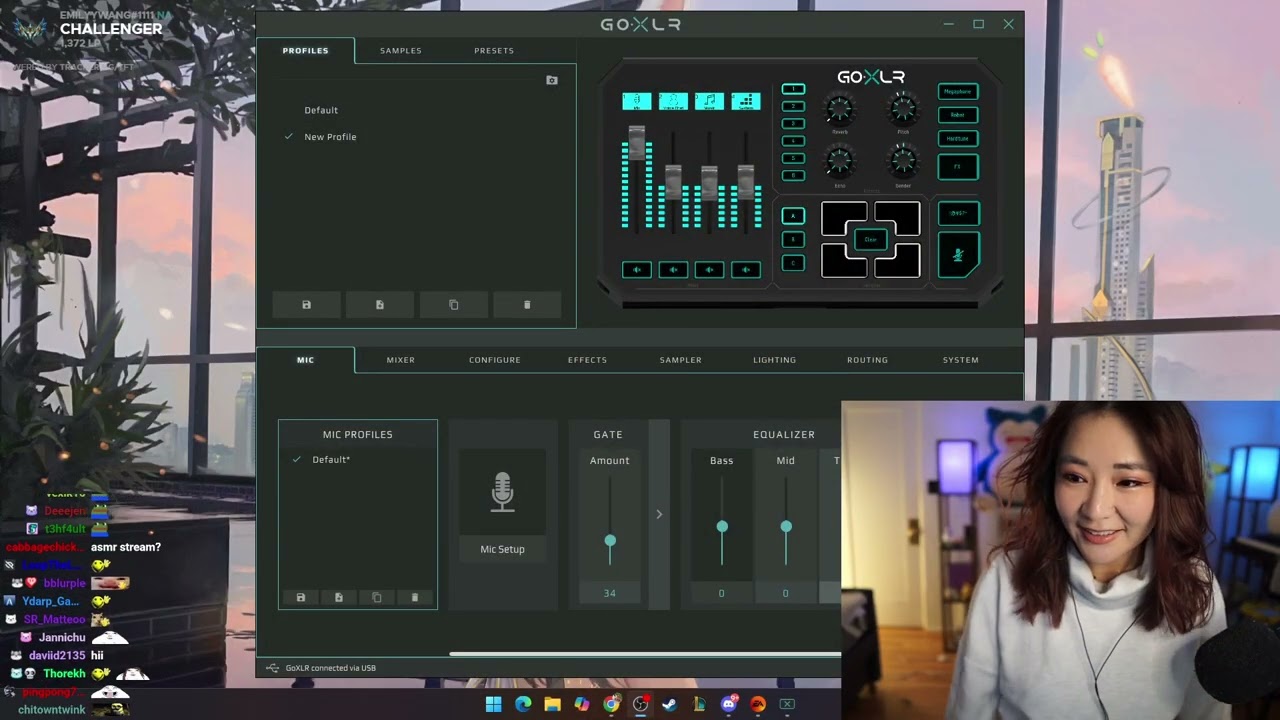Open the Windows Start menu
Image resolution: width=1280 pixels, height=720 pixels.
point(494,704)
